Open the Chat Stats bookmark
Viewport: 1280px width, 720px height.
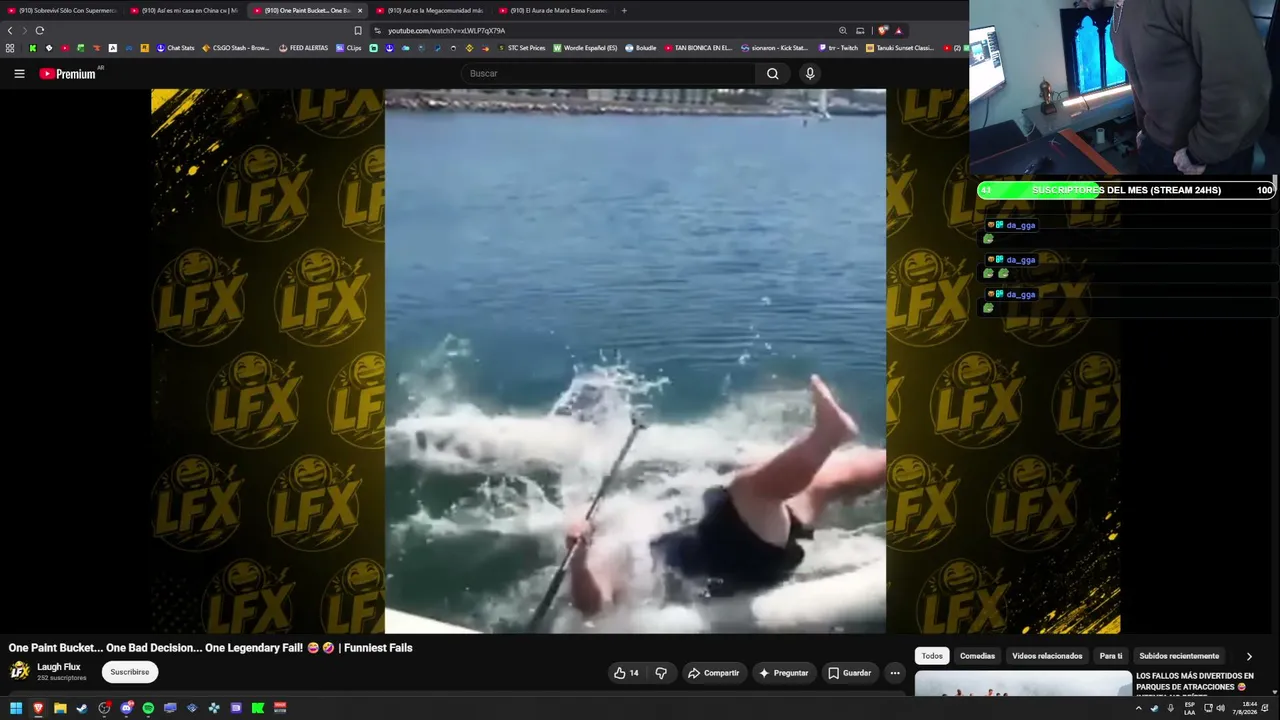click(175, 48)
